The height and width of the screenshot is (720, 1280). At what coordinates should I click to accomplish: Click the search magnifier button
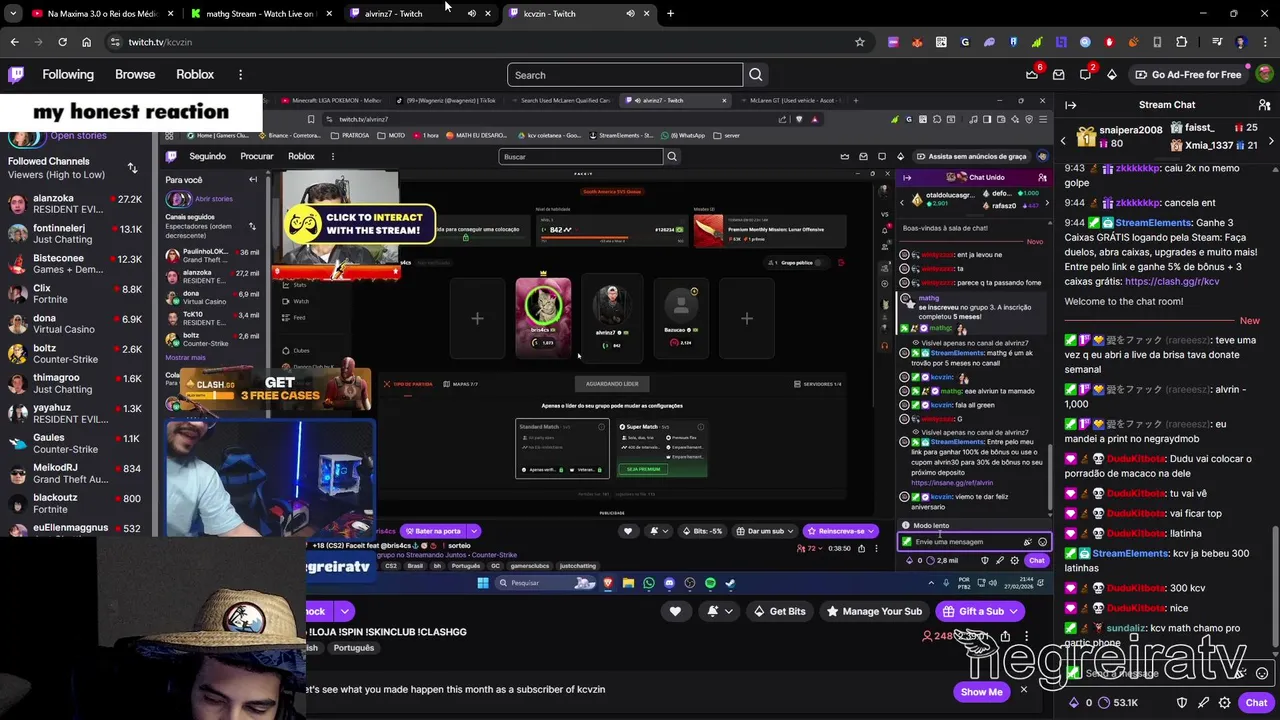point(756,75)
